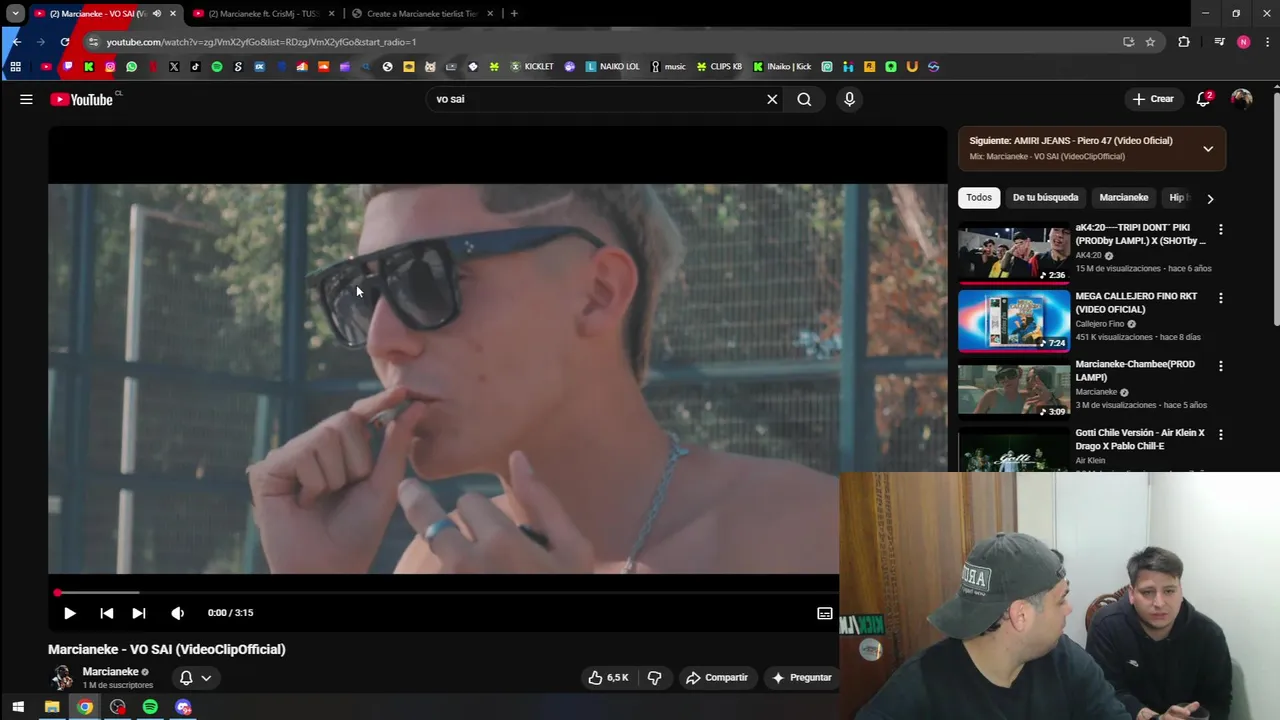
Task: Open the Chrome tab search dropdown
Action: 15,14
